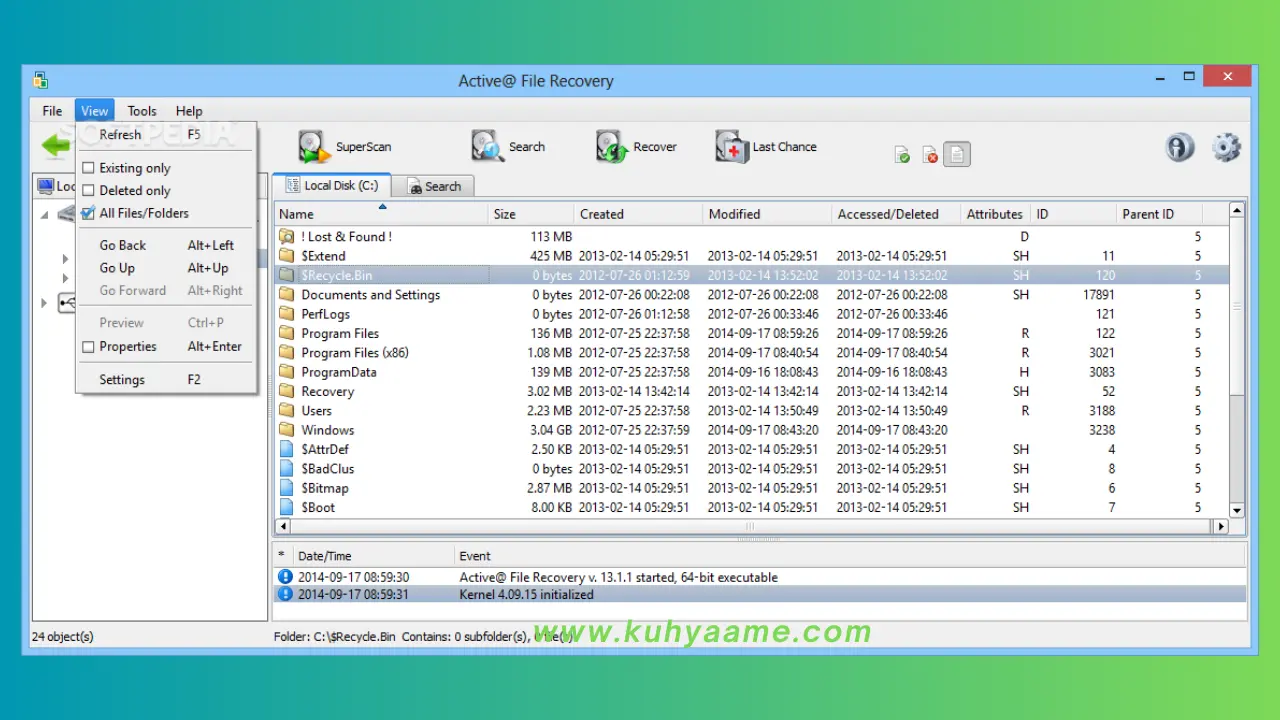
Task: Open the Search tool in the toolbar
Action: click(508, 147)
